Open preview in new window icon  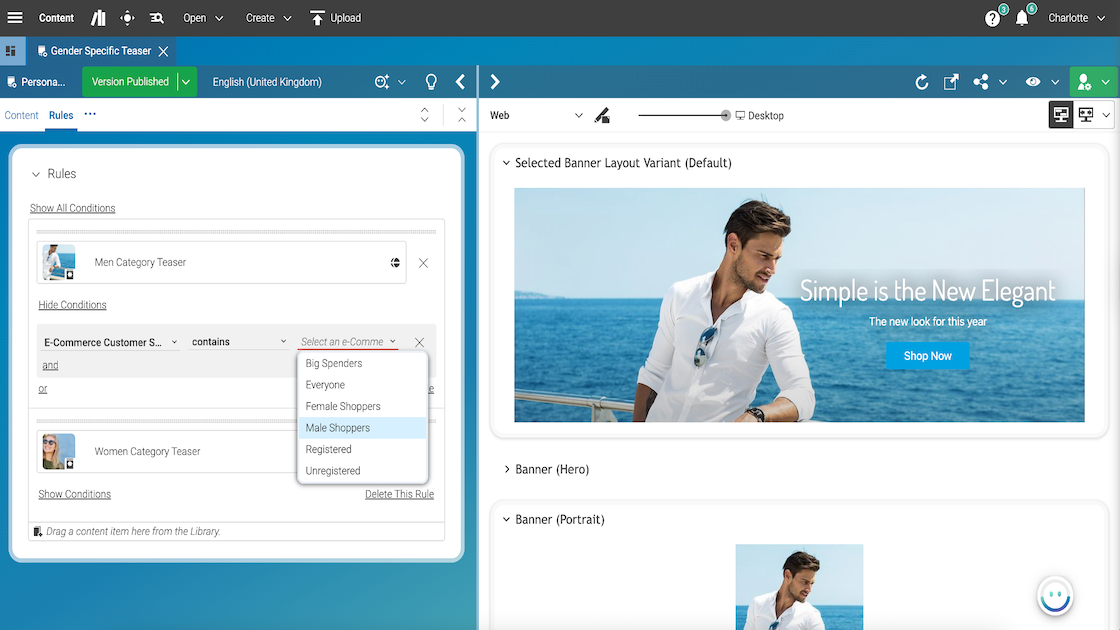point(951,82)
